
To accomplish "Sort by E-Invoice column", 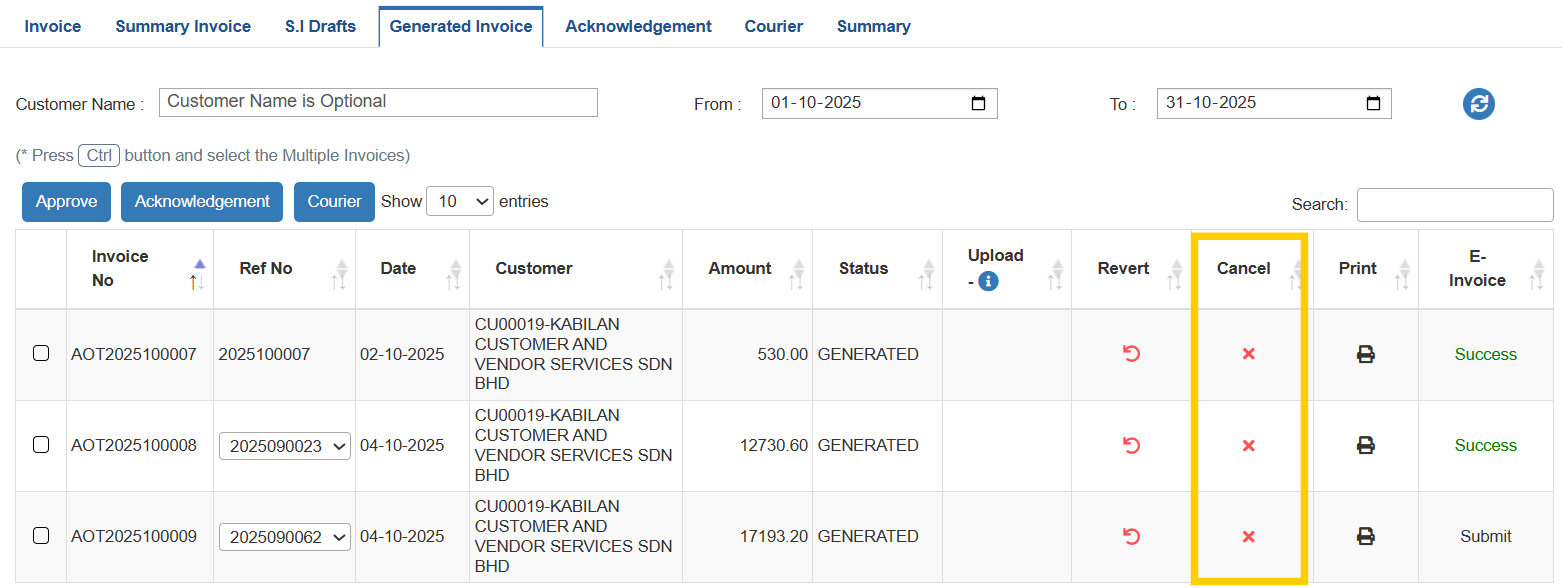I will point(1486,269).
